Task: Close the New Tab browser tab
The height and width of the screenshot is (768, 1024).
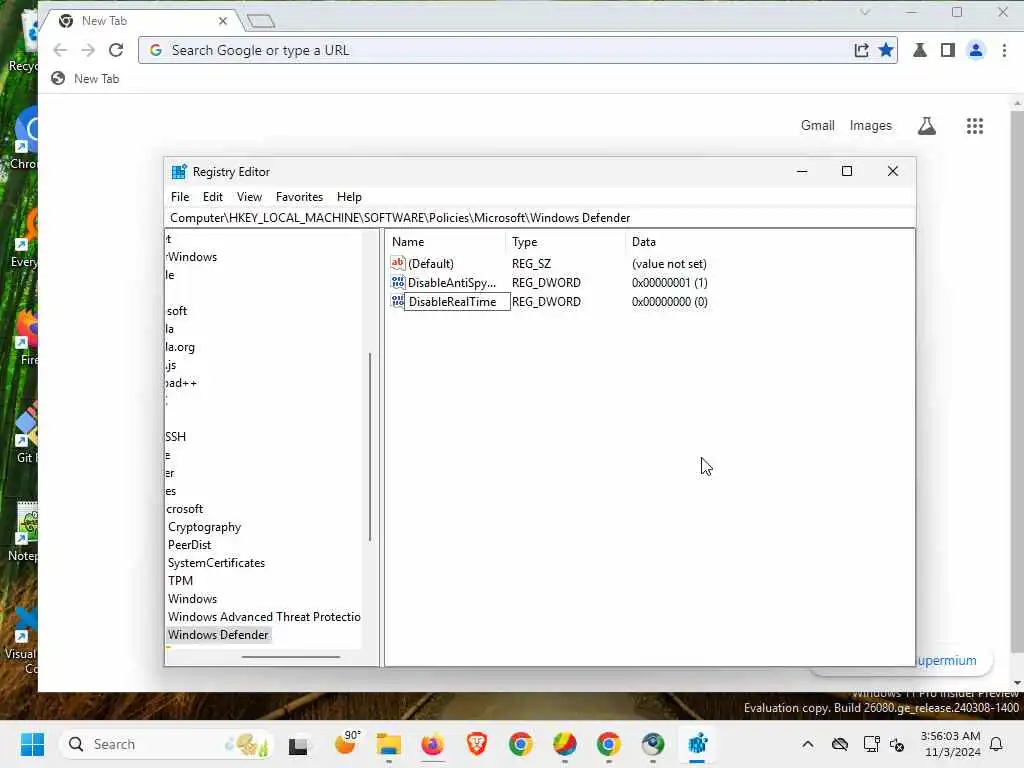Action: coord(223,21)
